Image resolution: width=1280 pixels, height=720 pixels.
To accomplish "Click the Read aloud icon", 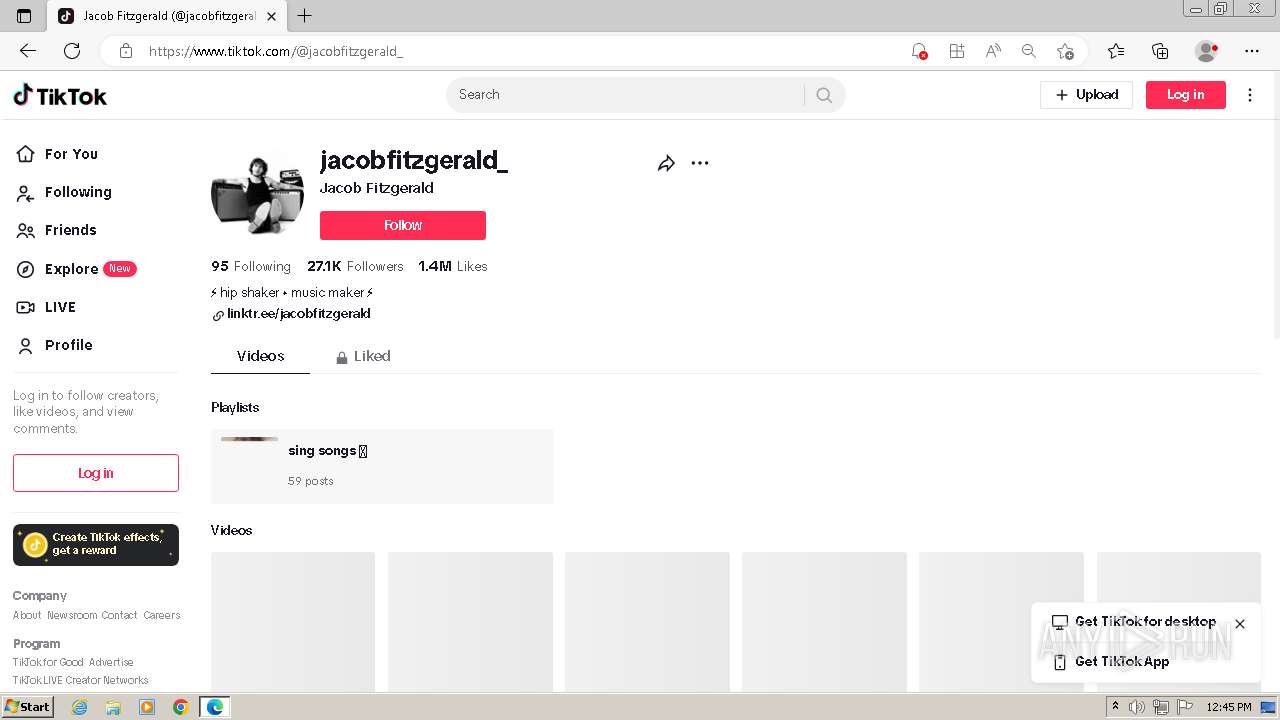I will pyautogui.click(x=993, y=51).
